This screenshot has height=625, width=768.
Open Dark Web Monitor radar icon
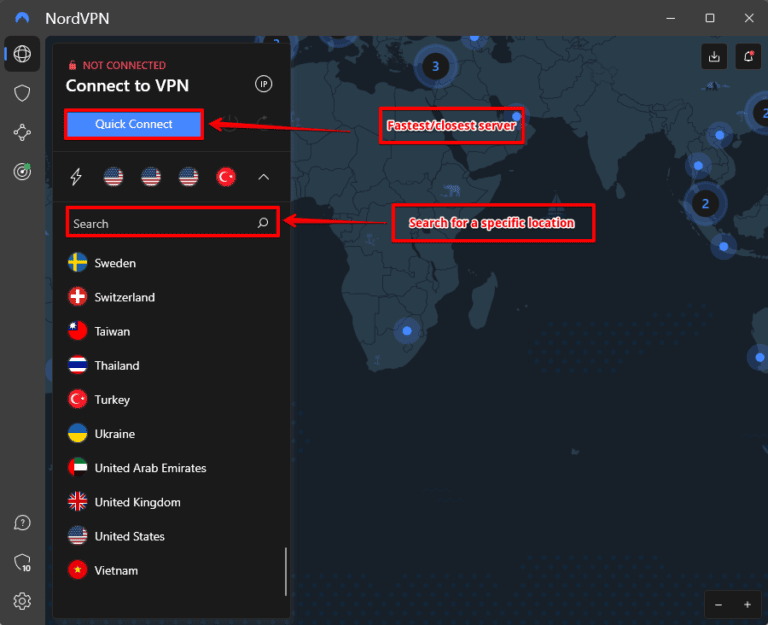(x=22, y=171)
